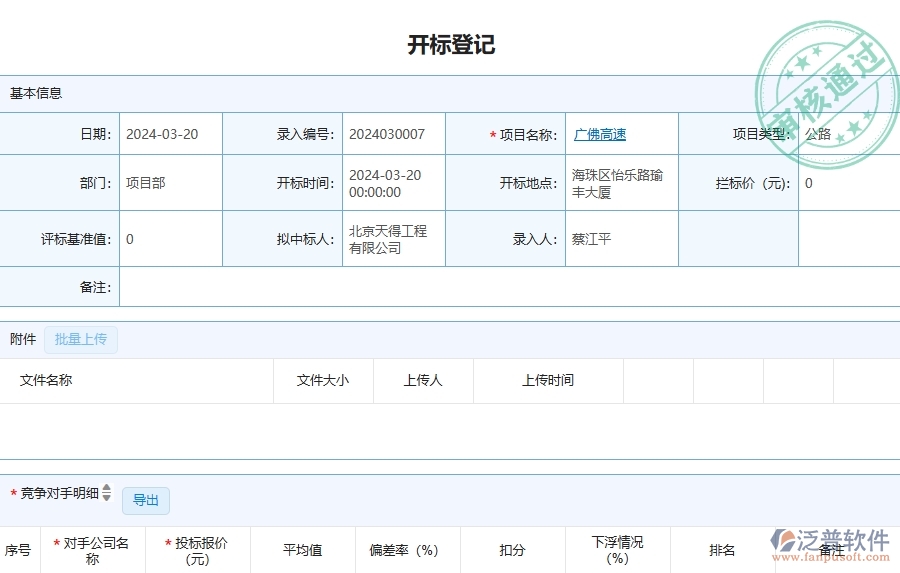Click the 录入编号 field label
This screenshot has width=900, height=573.
pos(305,134)
